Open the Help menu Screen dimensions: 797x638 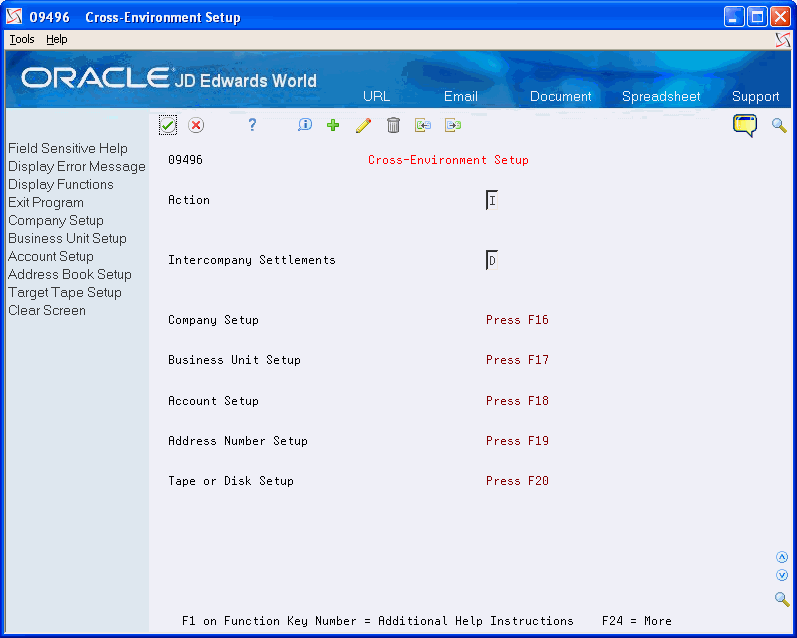[x=56, y=39]
